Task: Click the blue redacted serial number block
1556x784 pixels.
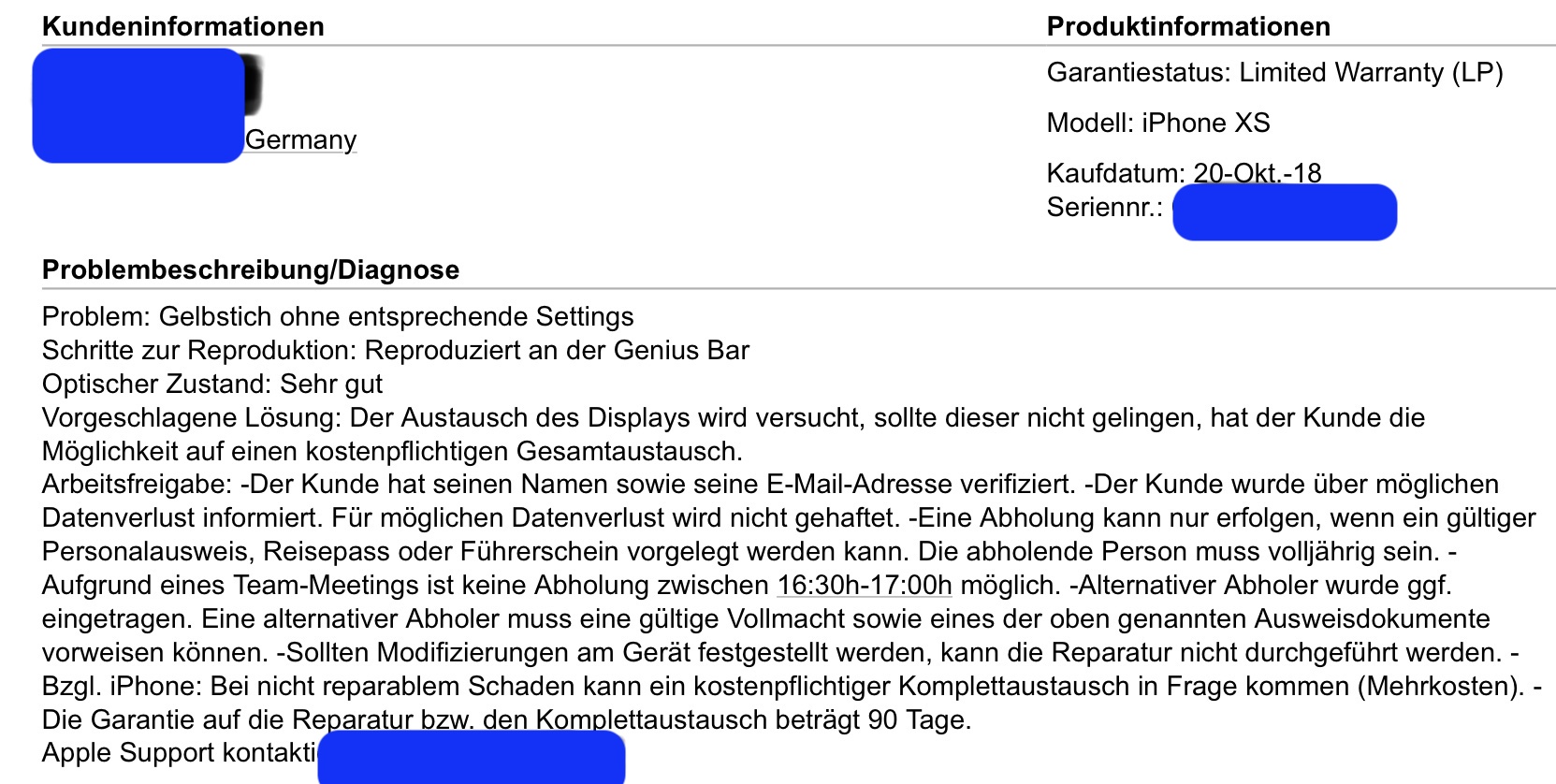Action: [1284, 212]
